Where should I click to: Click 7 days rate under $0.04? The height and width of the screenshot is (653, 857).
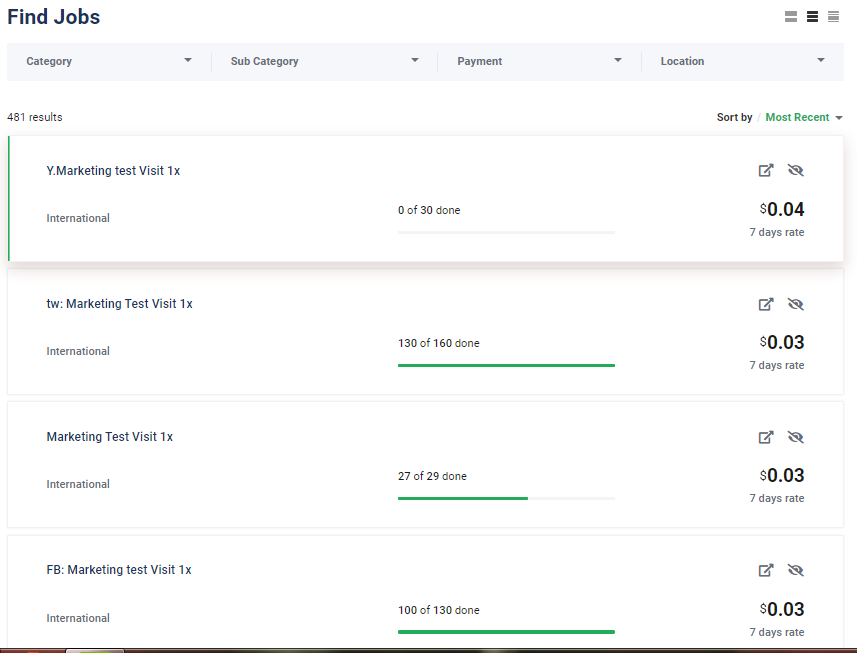pyautogui.click(x=777, y=232)
